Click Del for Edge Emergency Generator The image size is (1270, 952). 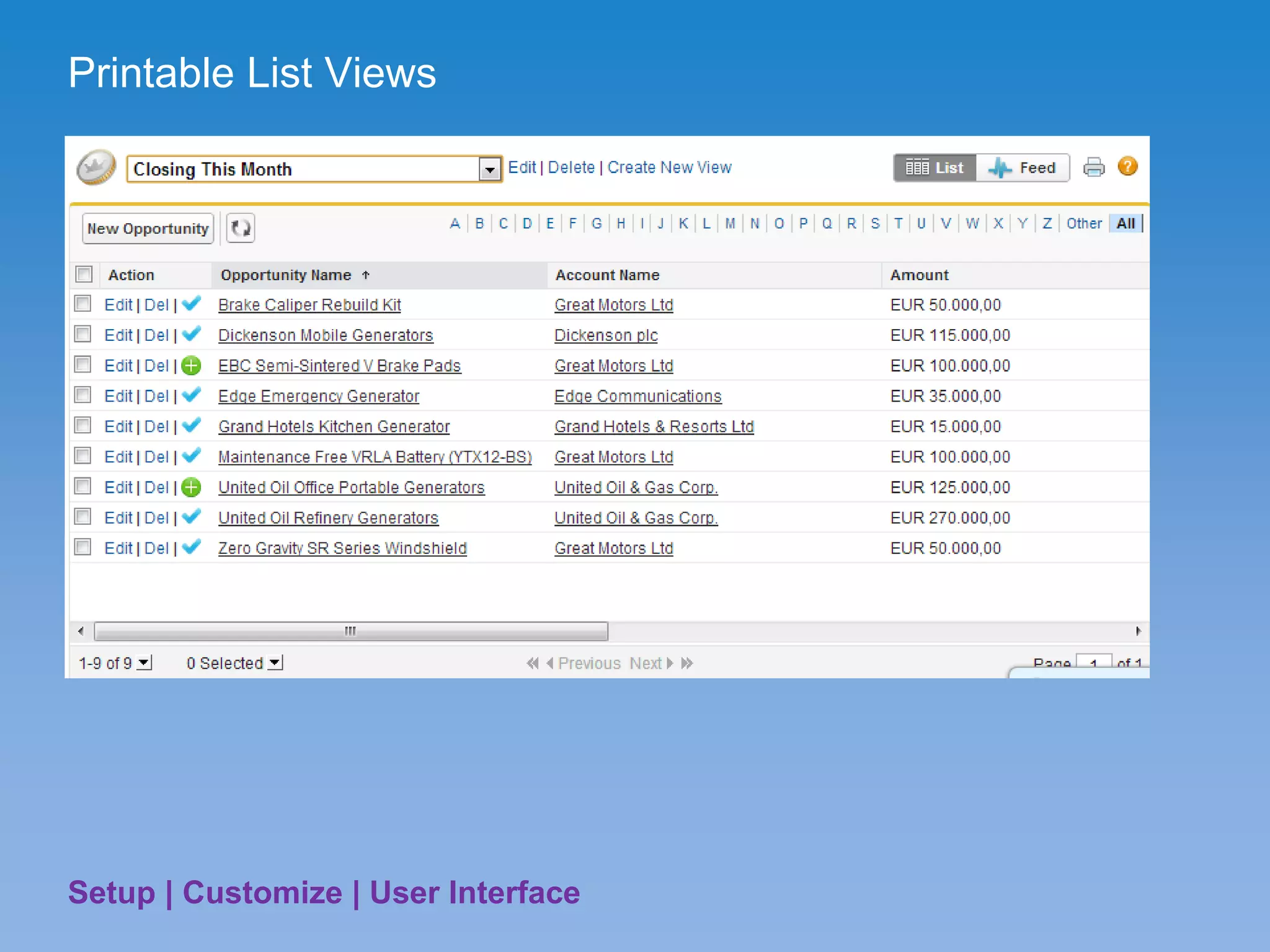click(x=156, y=396)
